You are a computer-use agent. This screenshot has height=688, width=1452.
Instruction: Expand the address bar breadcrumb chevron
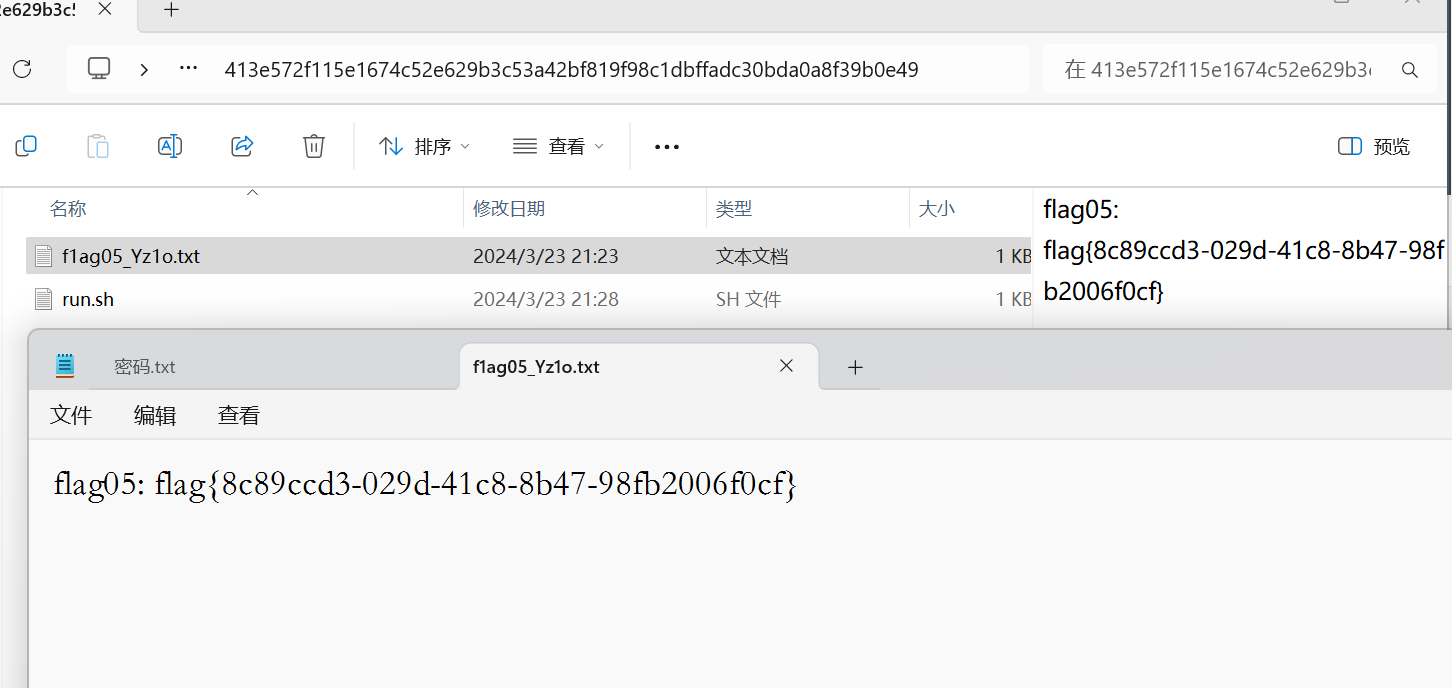[x=145, y=69]
